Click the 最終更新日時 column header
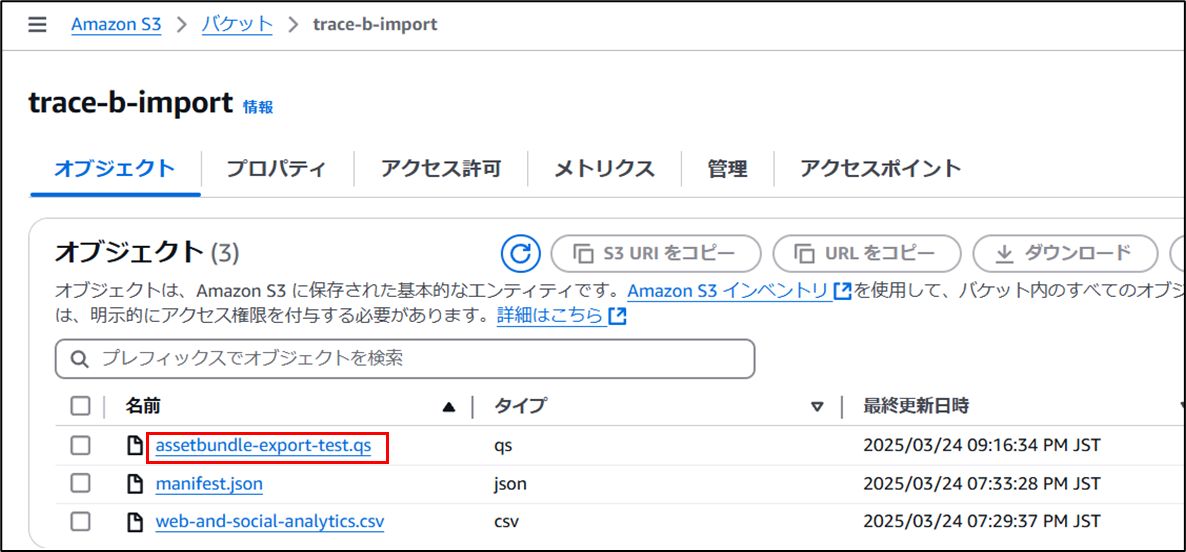Image resolution: width=1186 pixels, height=552 pixels. click(916, 407)
